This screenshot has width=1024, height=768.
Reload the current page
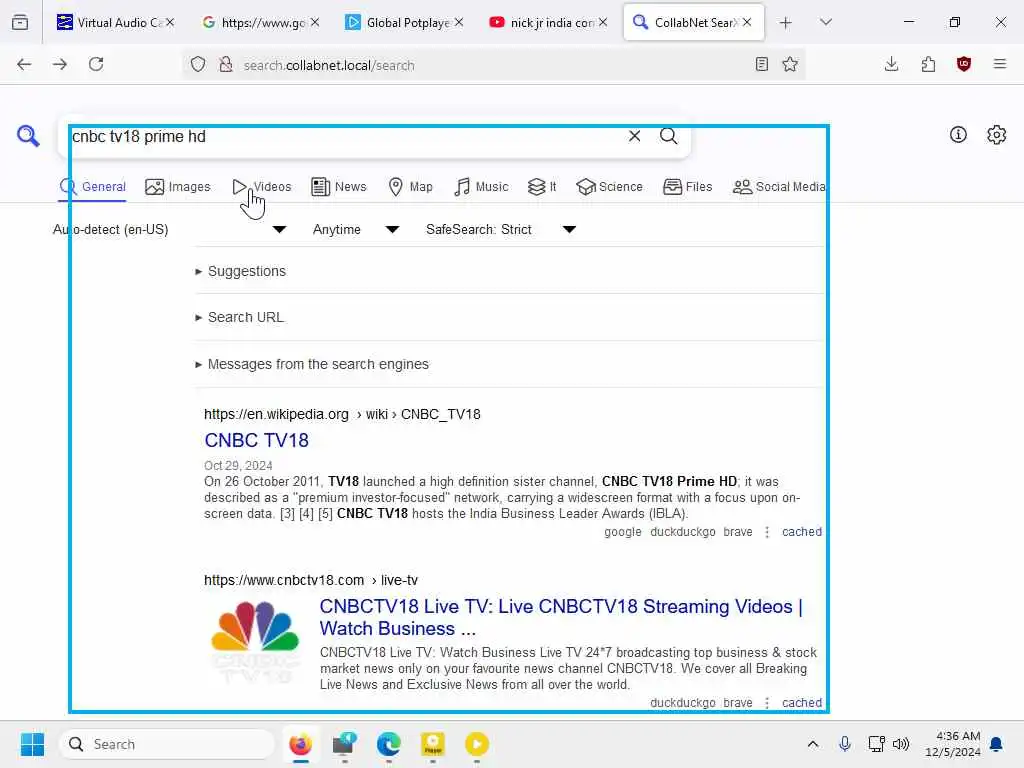point(96,64)
